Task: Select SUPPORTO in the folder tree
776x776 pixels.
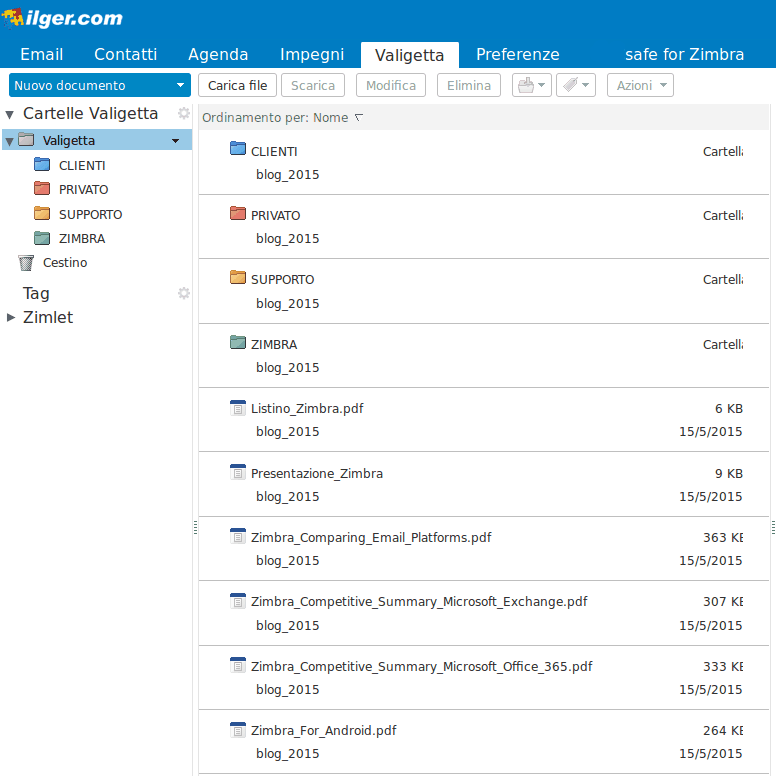Action: pos(91,214)
